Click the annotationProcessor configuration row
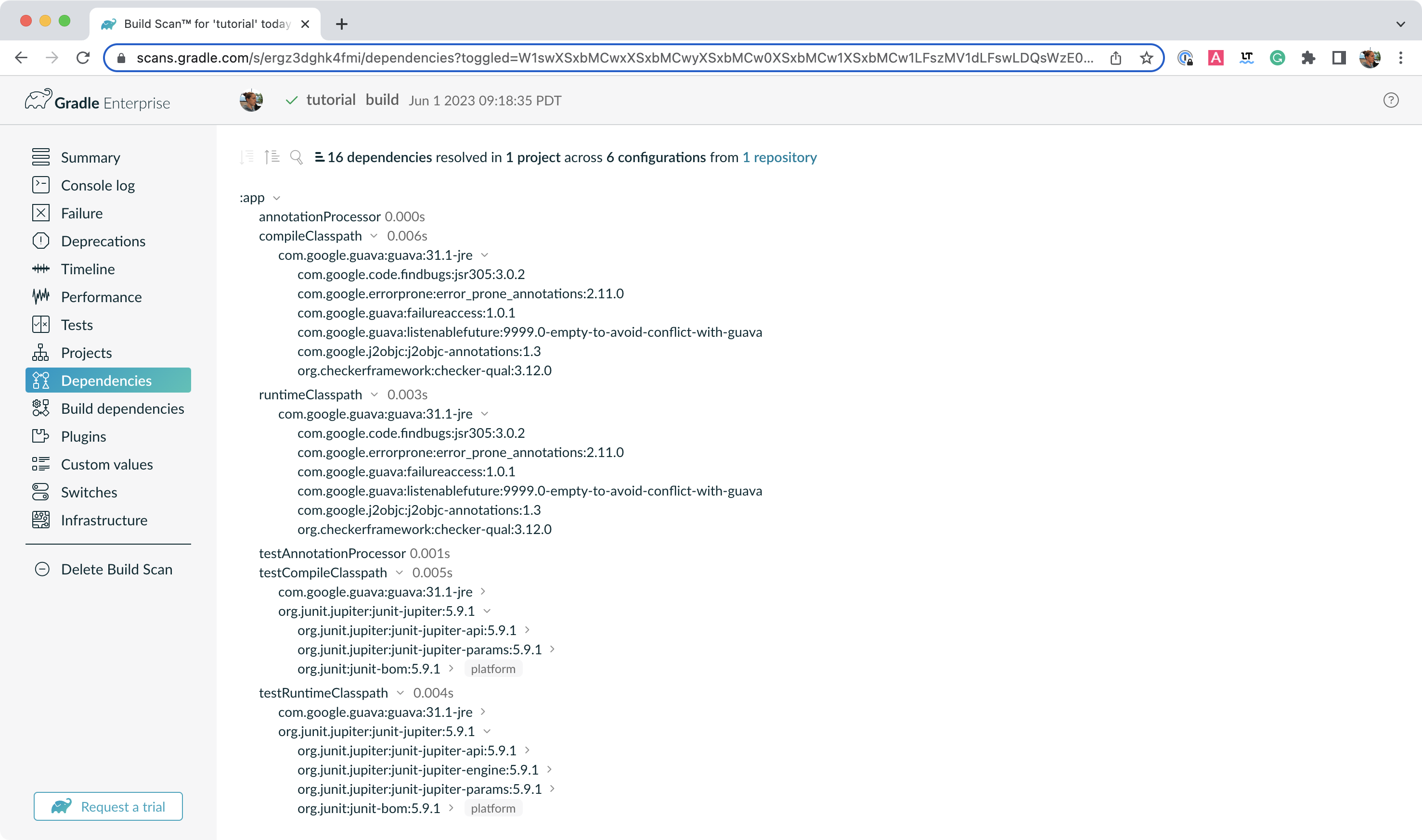This screenshot has width=1422, height=840. pyautogui.click(x=341, y=217)
